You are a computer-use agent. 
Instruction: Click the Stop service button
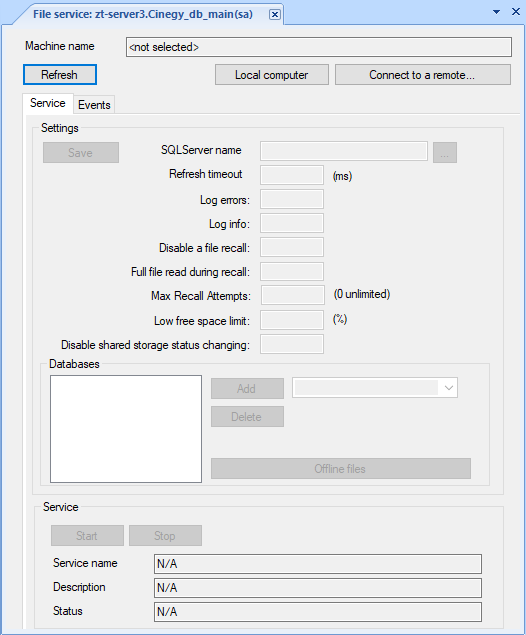165,536
